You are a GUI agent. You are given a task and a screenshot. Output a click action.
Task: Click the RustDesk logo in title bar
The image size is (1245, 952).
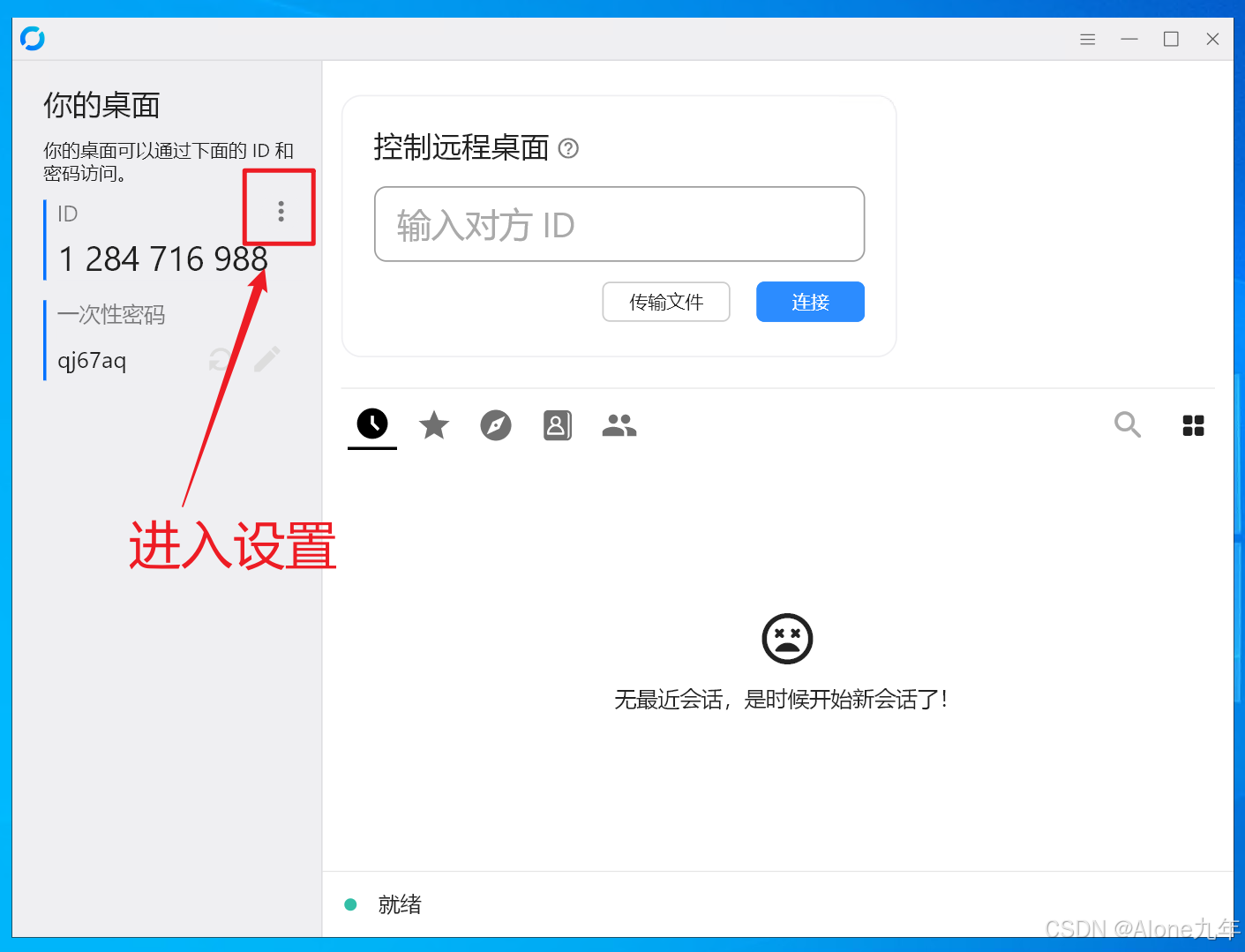[x=33, y=39]
